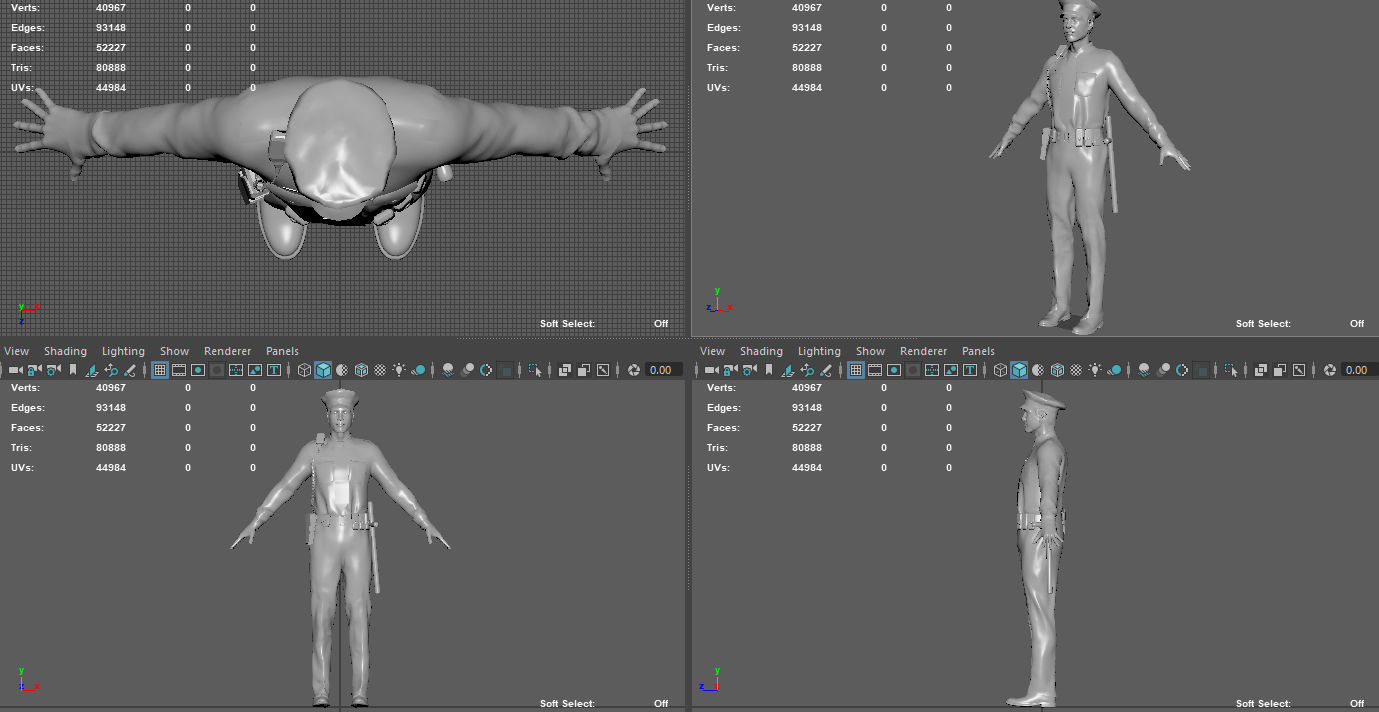Toggle X-Ray mode in side view panel
The image size is (1379, 712).
(1260, 370)
